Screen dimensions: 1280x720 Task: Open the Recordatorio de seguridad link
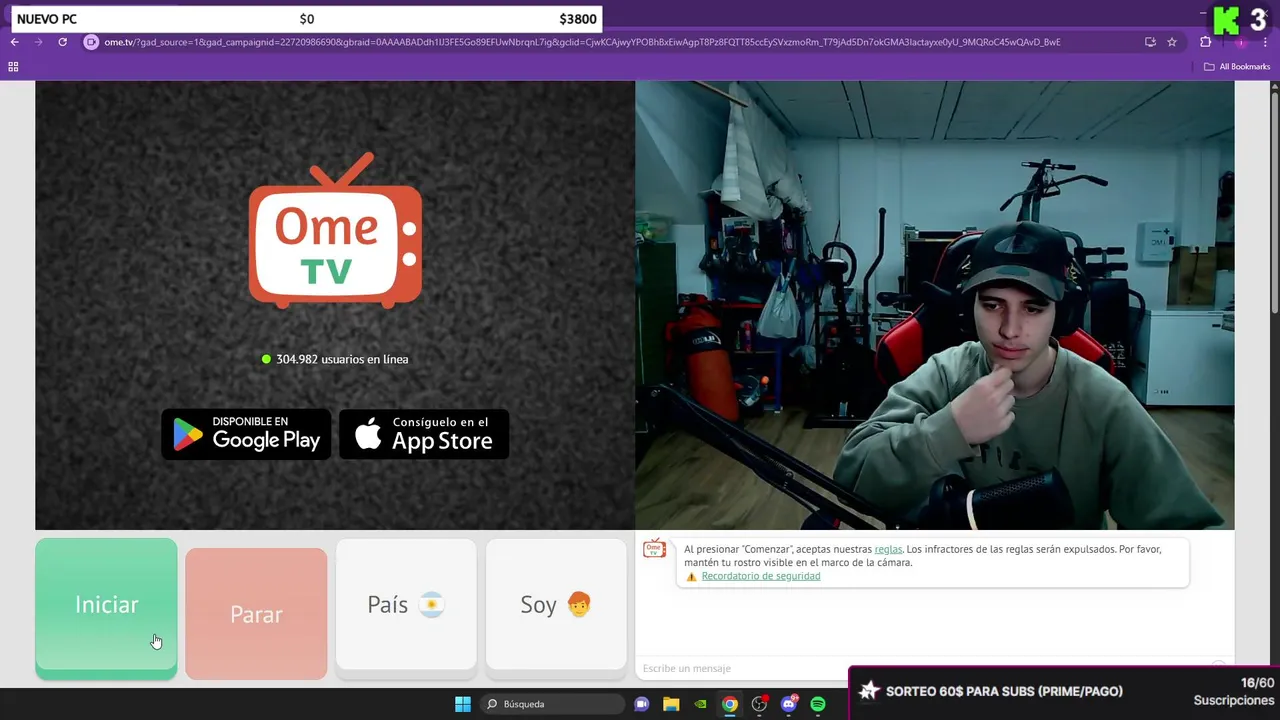click(x=761, y=576)
